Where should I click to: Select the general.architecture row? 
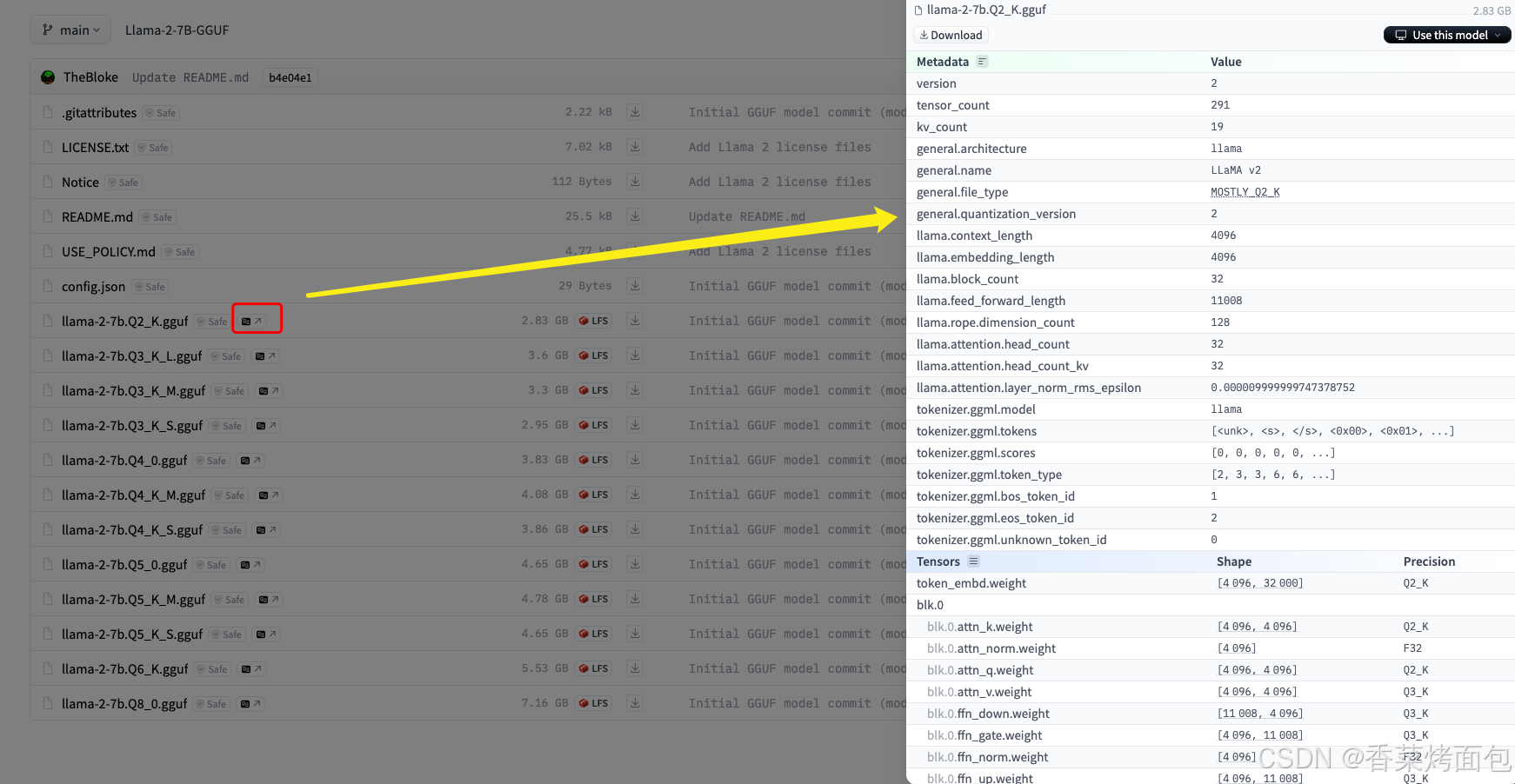(x=1211, y=149)
